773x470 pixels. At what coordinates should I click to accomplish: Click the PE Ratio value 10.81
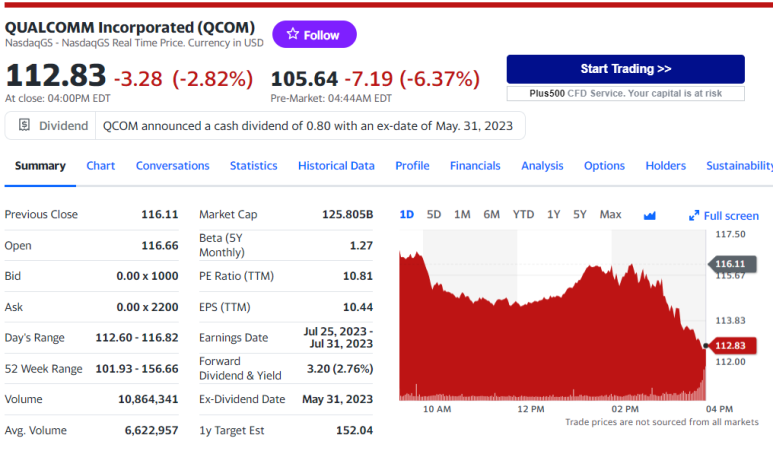point(358,276)
